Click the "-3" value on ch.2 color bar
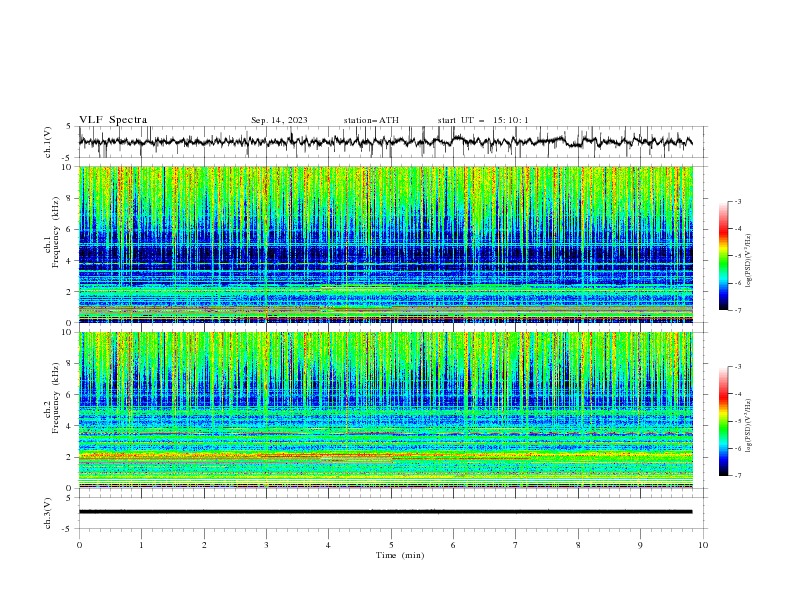This screenshot has width=792, height=612. coord(737,367)
